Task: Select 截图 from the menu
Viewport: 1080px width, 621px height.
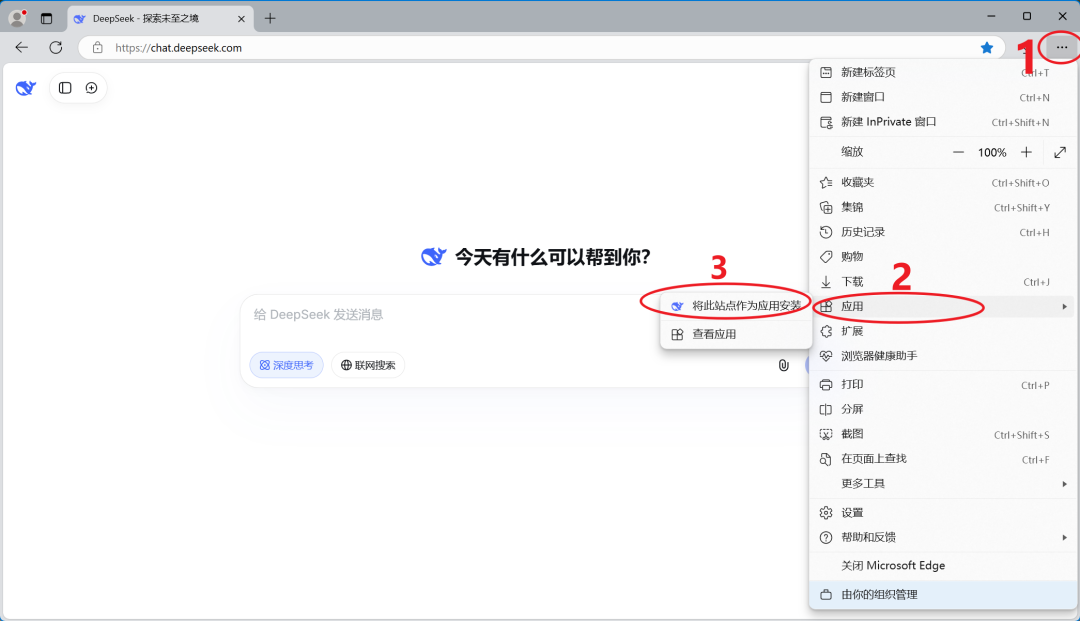Action: [x=942, y=434]
